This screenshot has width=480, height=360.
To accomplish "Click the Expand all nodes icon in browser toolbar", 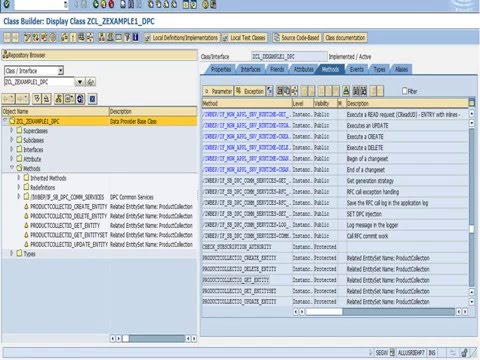I will click(x=37, y=99).
